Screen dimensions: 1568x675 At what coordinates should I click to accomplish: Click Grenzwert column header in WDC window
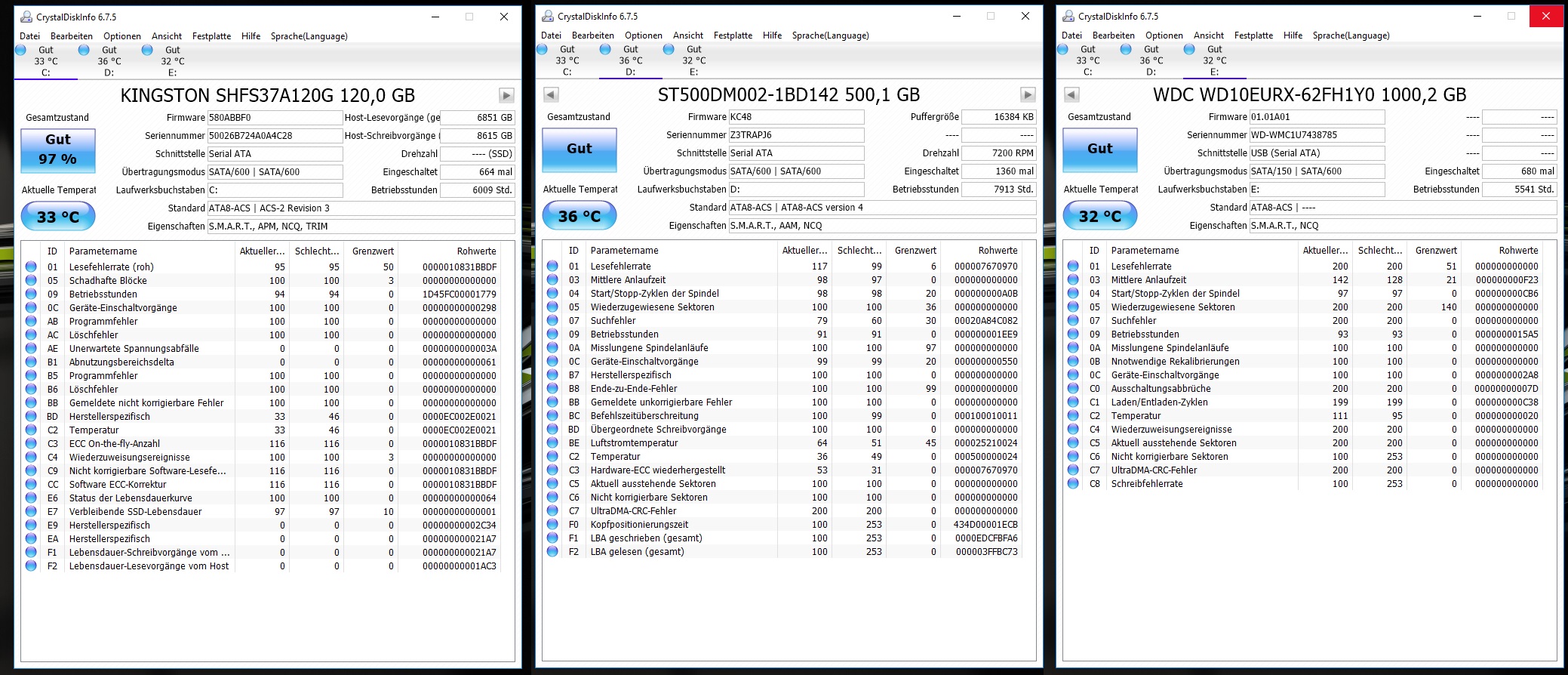point(1434,251)
